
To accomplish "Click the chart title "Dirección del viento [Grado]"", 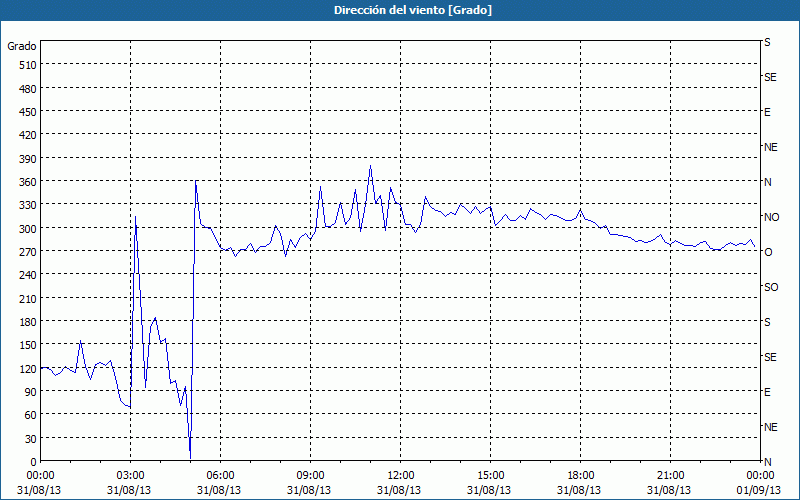I will 413,10.
